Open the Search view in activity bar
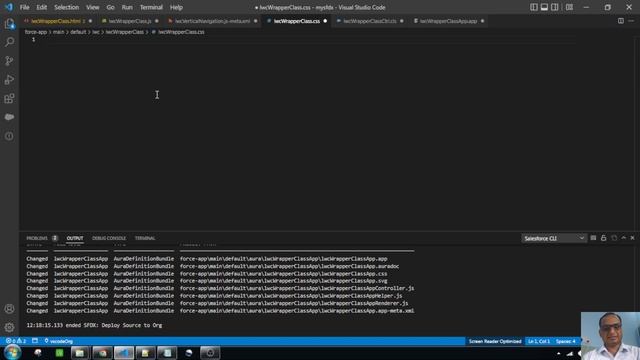This screenshot has height=360, width=640. [9, 42]
